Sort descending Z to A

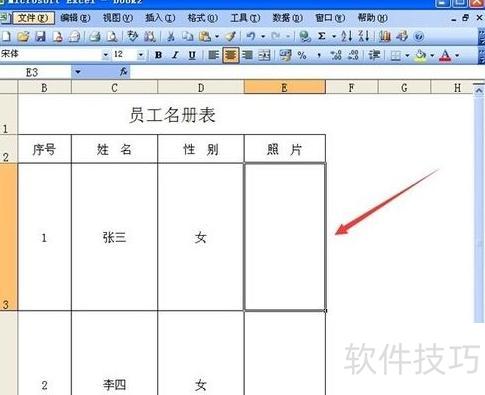(x=363, y=36)
